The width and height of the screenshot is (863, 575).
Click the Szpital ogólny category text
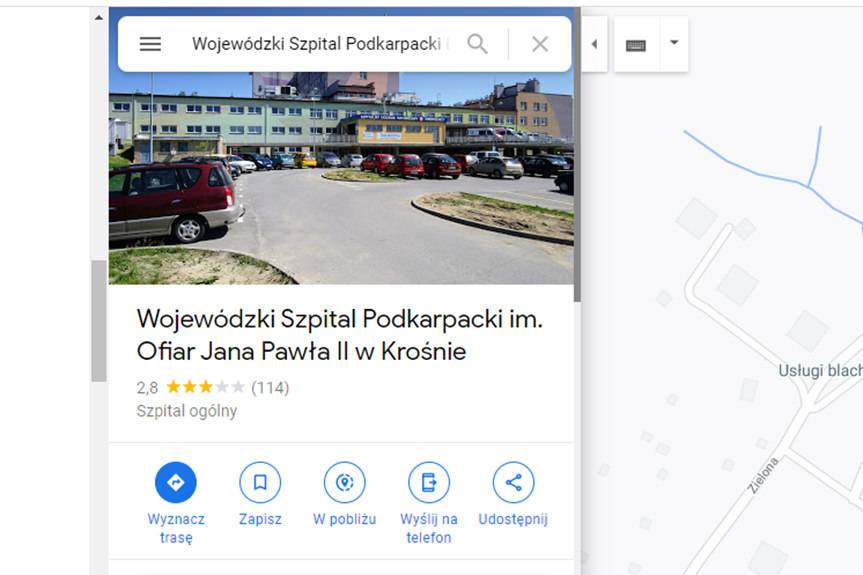click(187, 411)
